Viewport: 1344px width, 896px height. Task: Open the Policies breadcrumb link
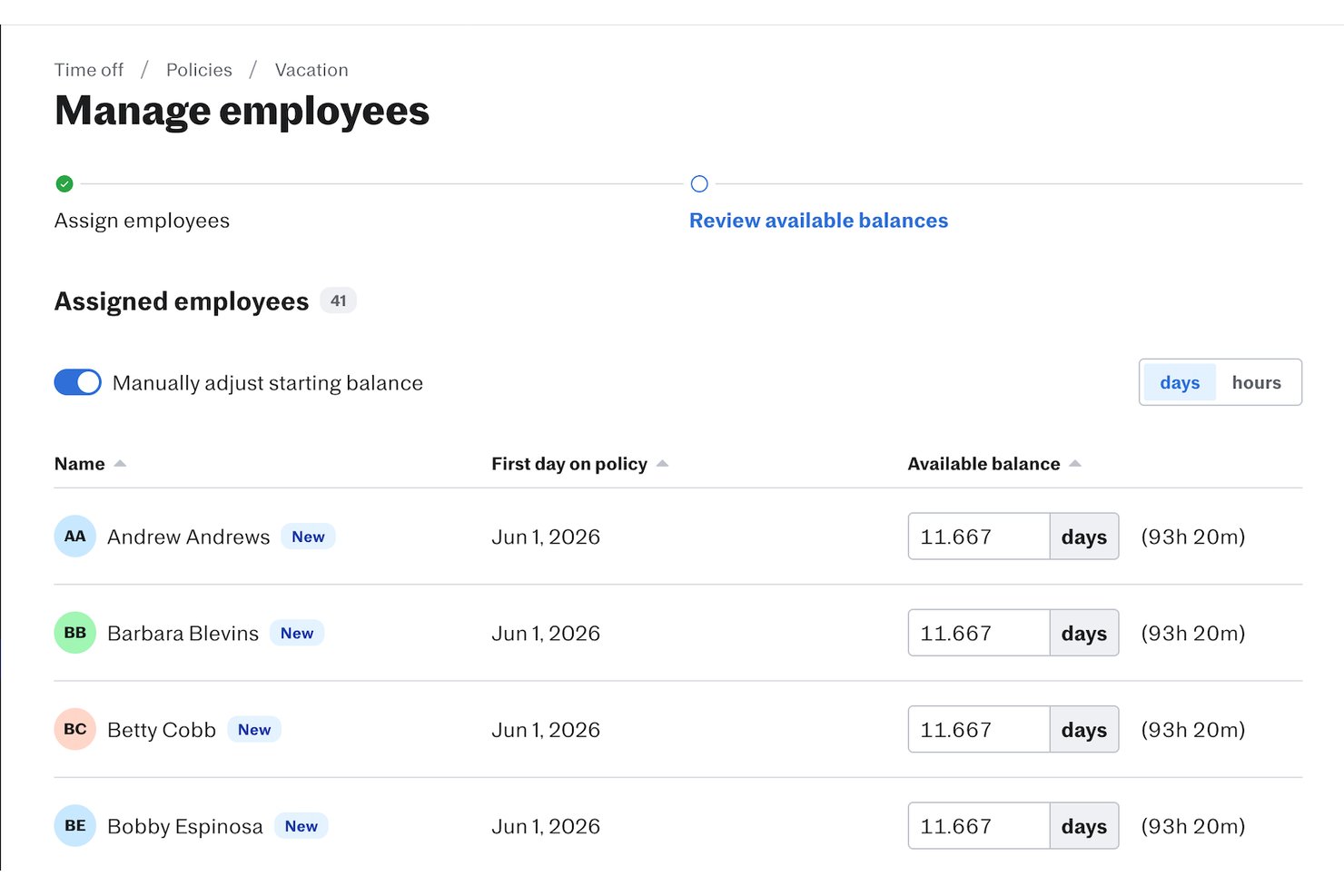click(199, 70)
